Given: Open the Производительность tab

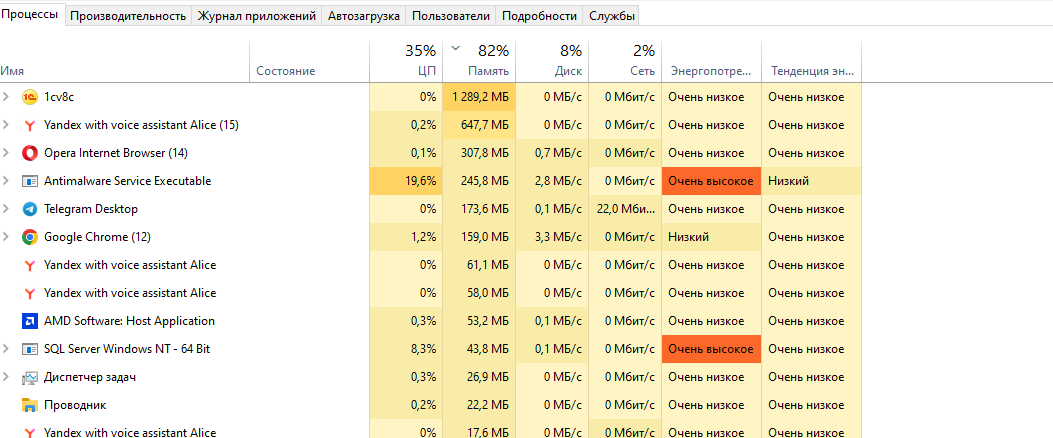Looking at the screenshot, I should pyautogui.click(x=128, y=16).
